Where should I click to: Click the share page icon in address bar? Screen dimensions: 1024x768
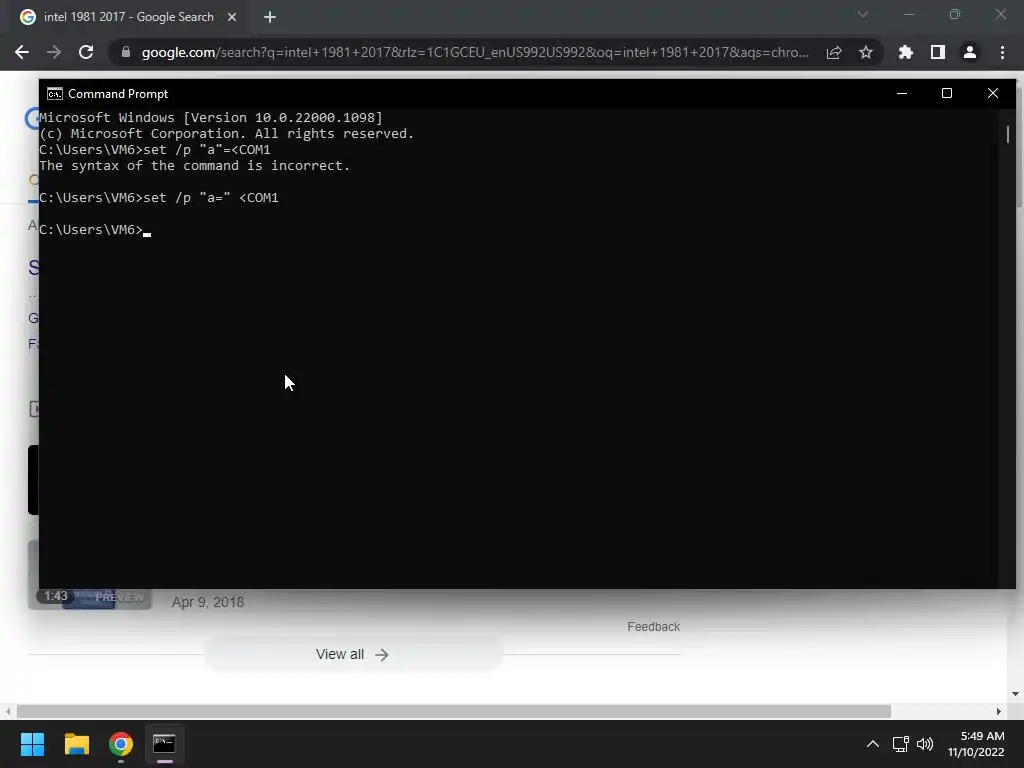coord(834,52)
